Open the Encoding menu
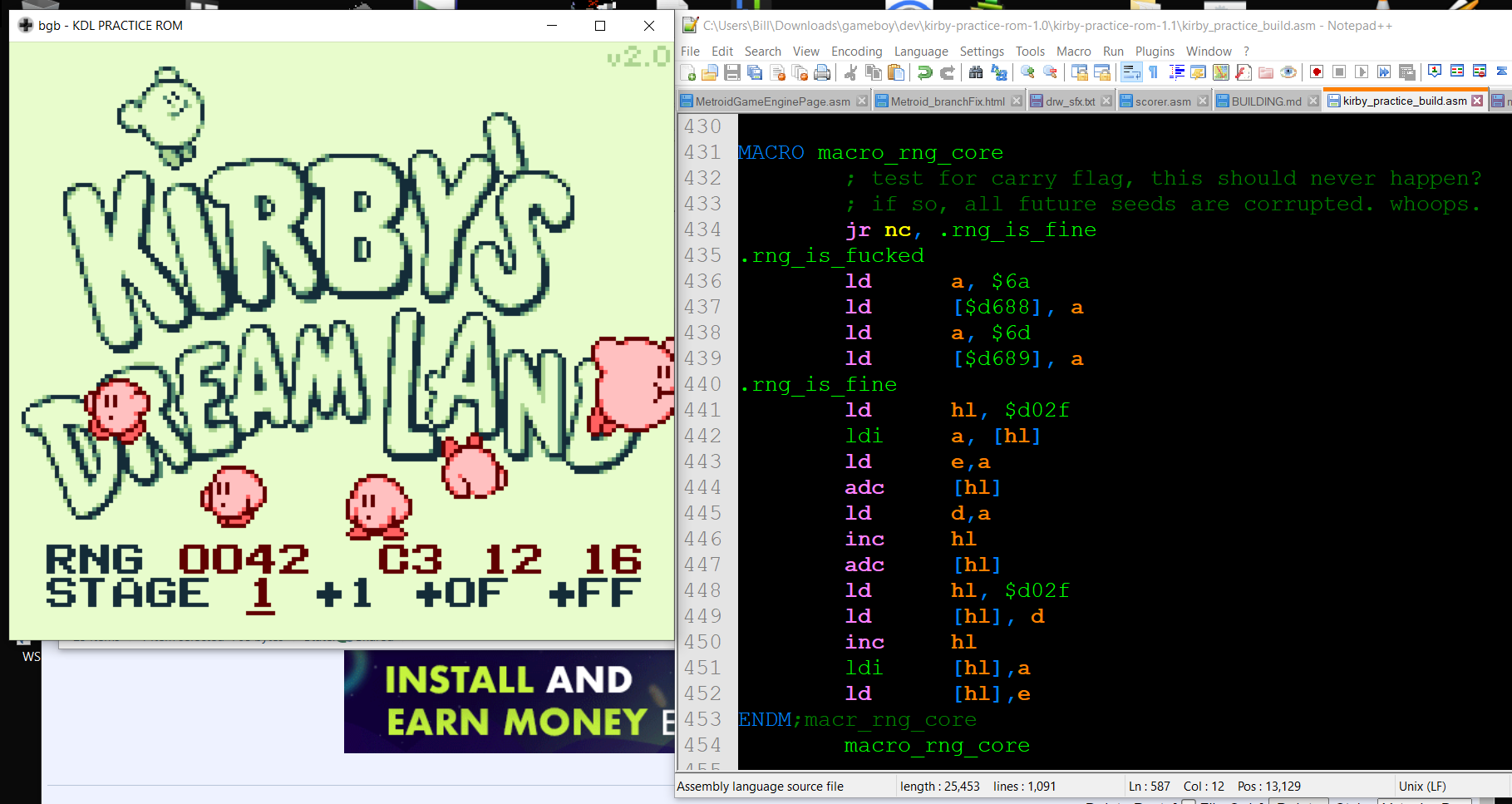The image size is (1512, 804). (x=856, y=52)
